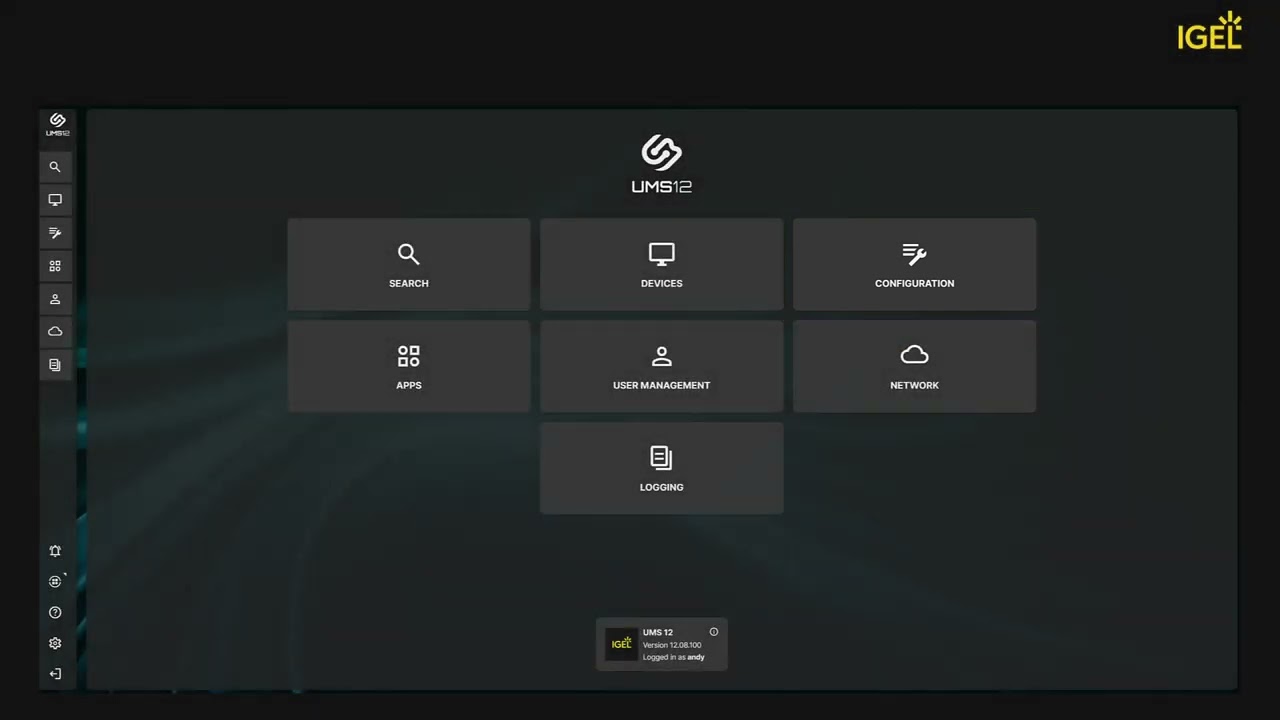Viewport: 1280px width, 720px height.
Task: Open the Apps tile
Action: [x=408, y=367]
